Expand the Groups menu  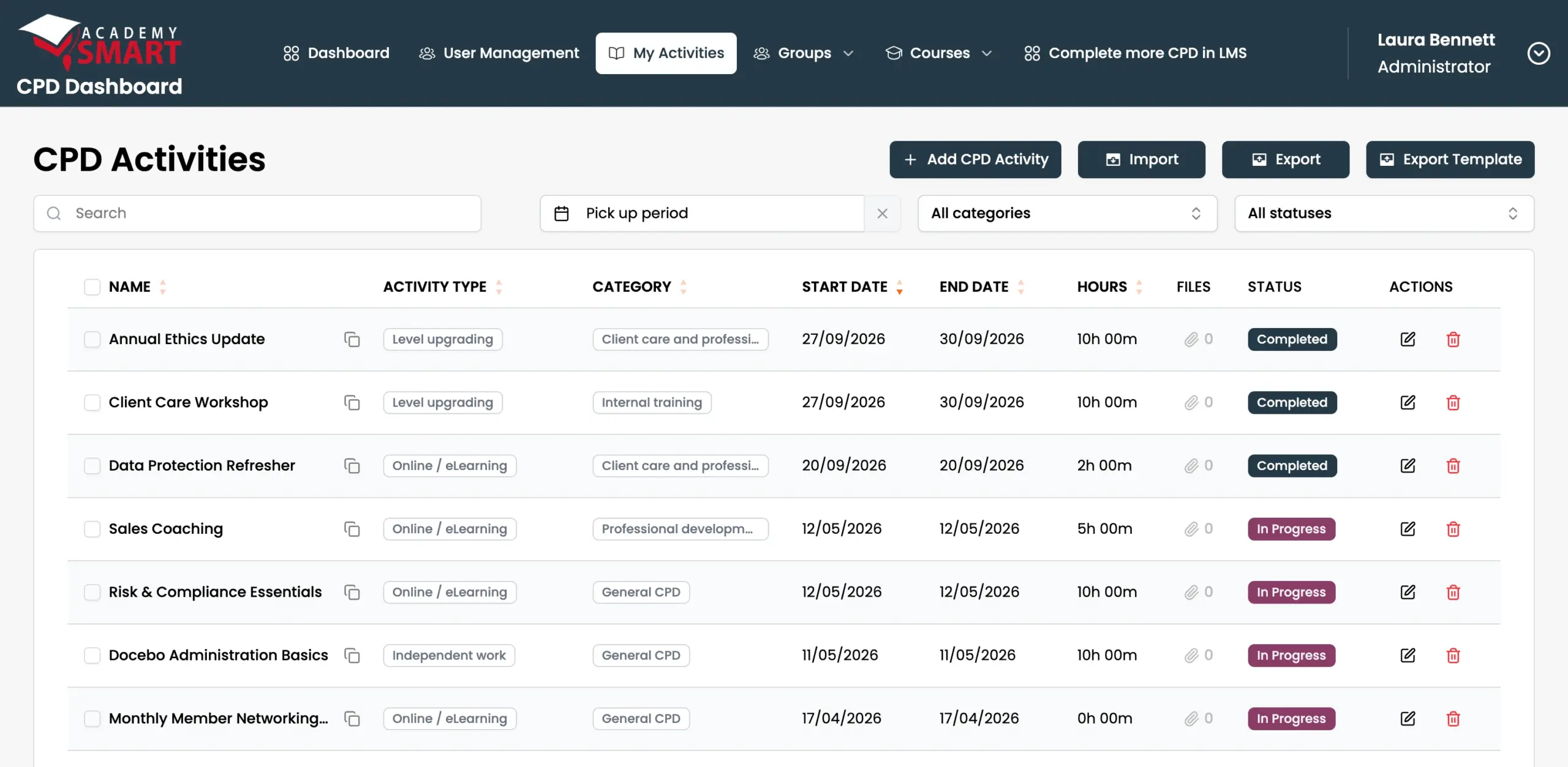[803, 53]
